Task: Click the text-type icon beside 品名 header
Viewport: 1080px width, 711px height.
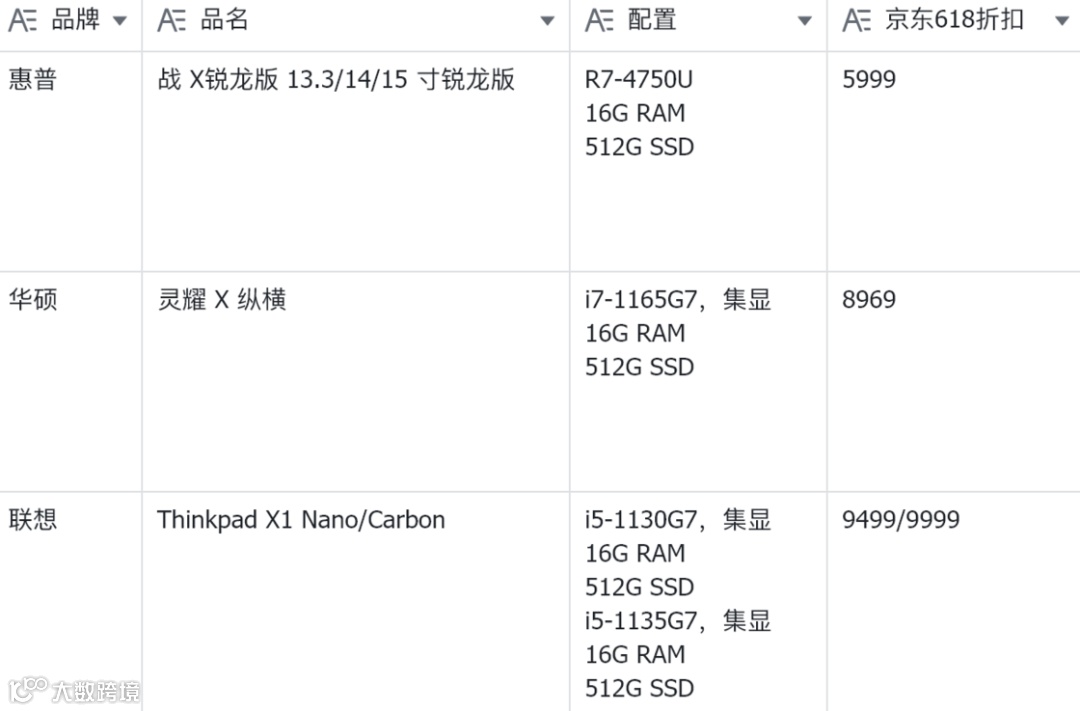Action: point(172,21)
